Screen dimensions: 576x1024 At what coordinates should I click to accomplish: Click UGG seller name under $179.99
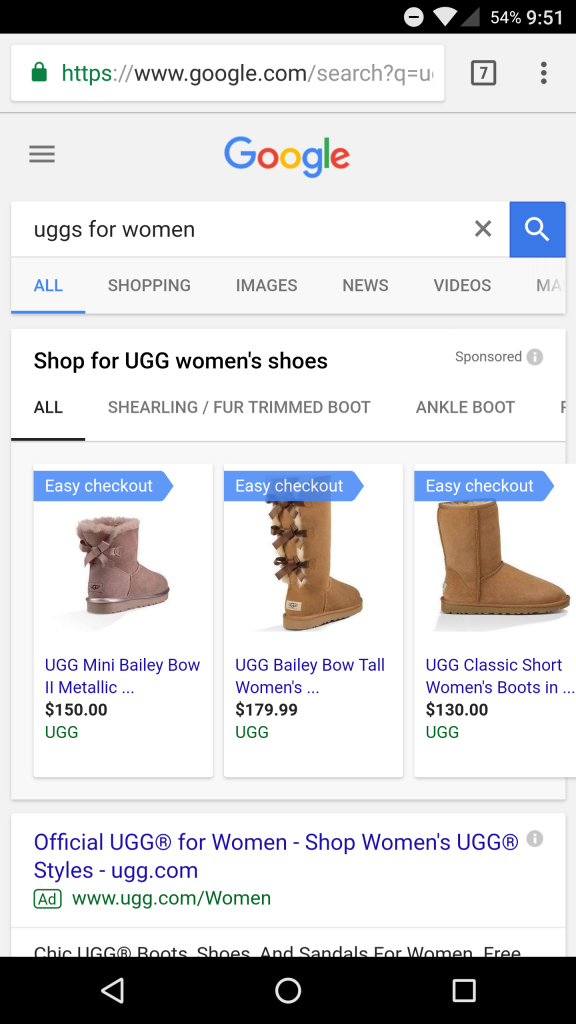252,732
